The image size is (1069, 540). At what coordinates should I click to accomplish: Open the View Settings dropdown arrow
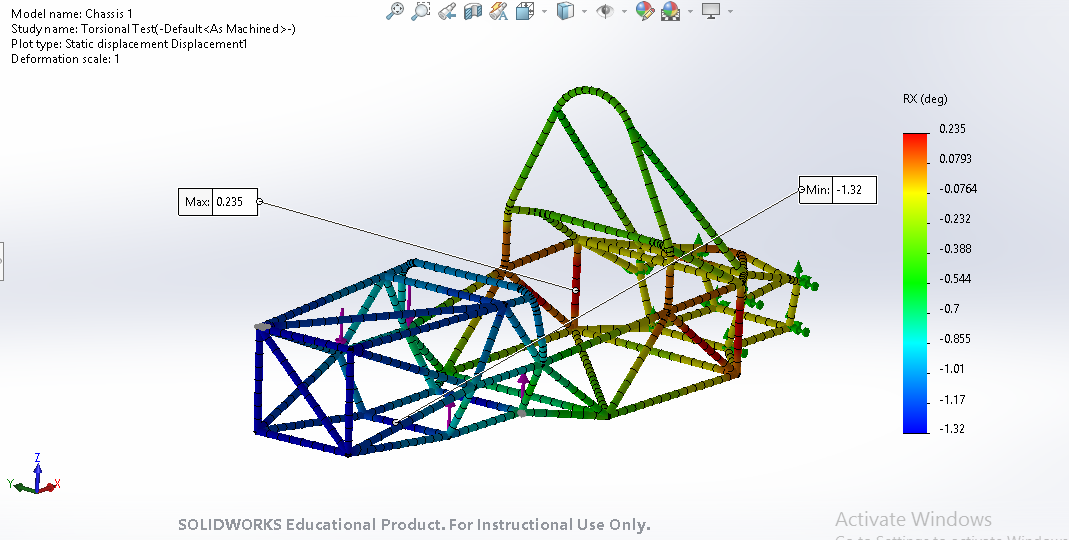pos(730,11)
